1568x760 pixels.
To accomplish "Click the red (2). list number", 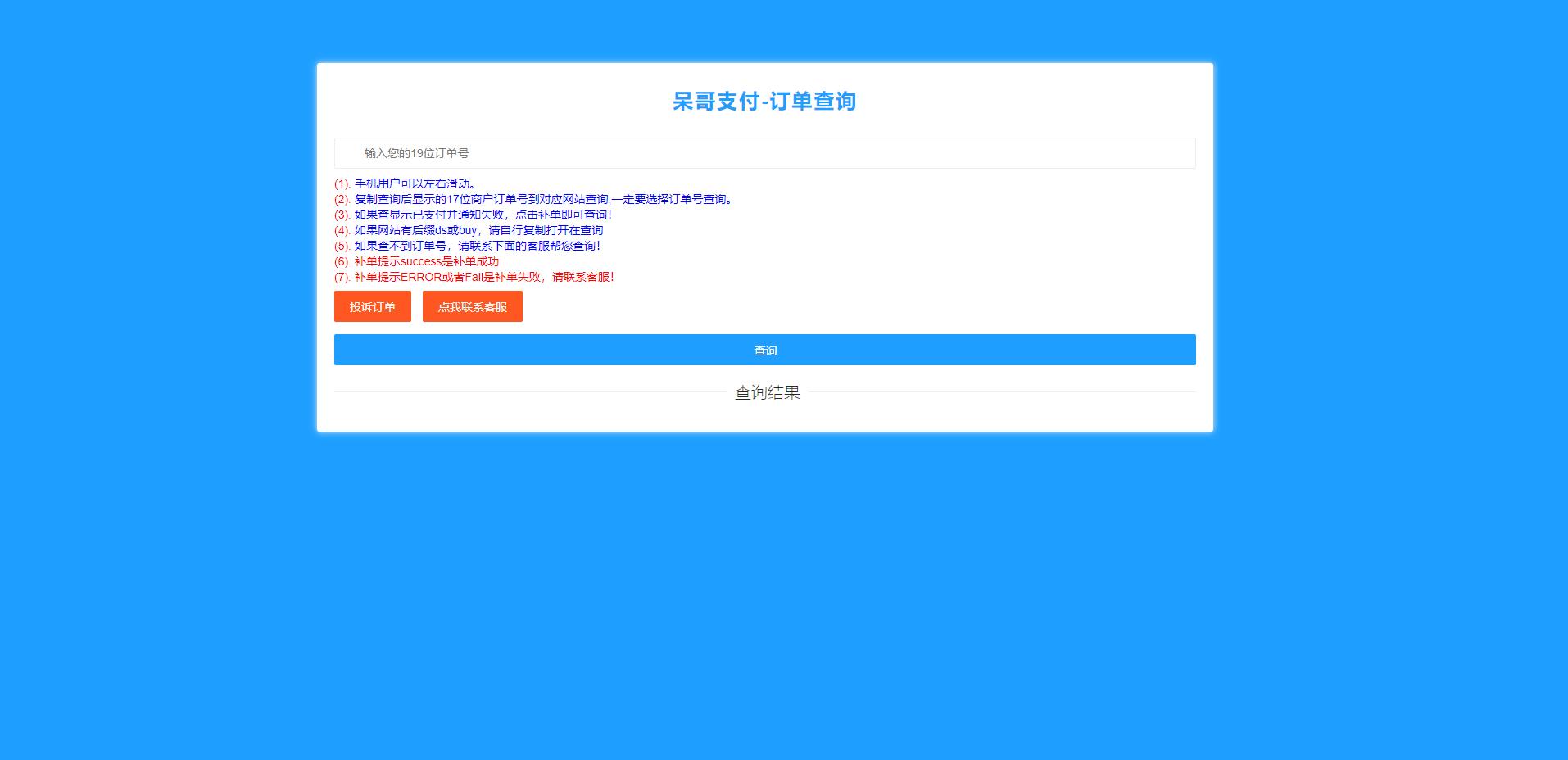I will click(x=342, y=200).
